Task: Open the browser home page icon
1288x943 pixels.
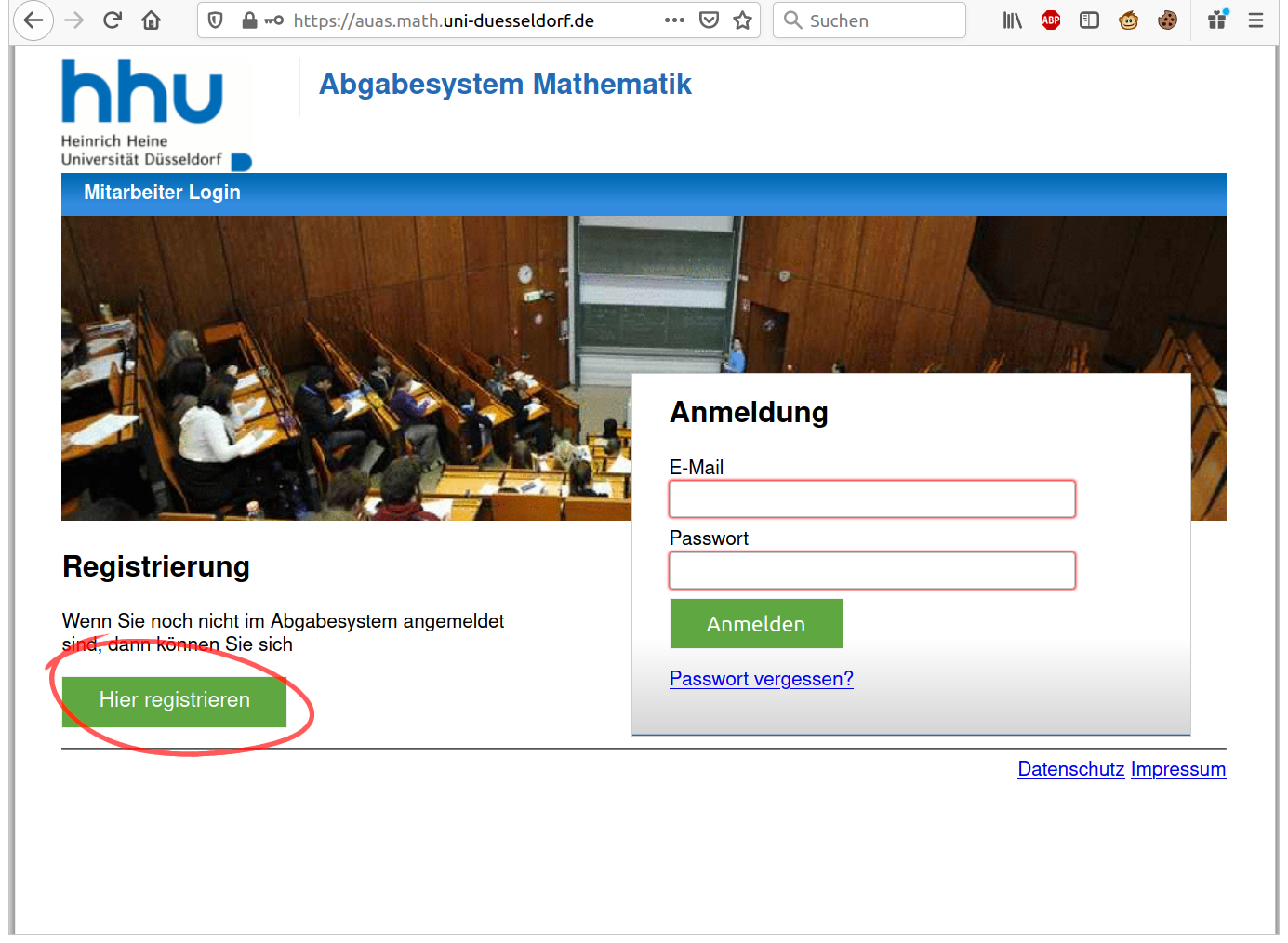Action: point(152,20)
